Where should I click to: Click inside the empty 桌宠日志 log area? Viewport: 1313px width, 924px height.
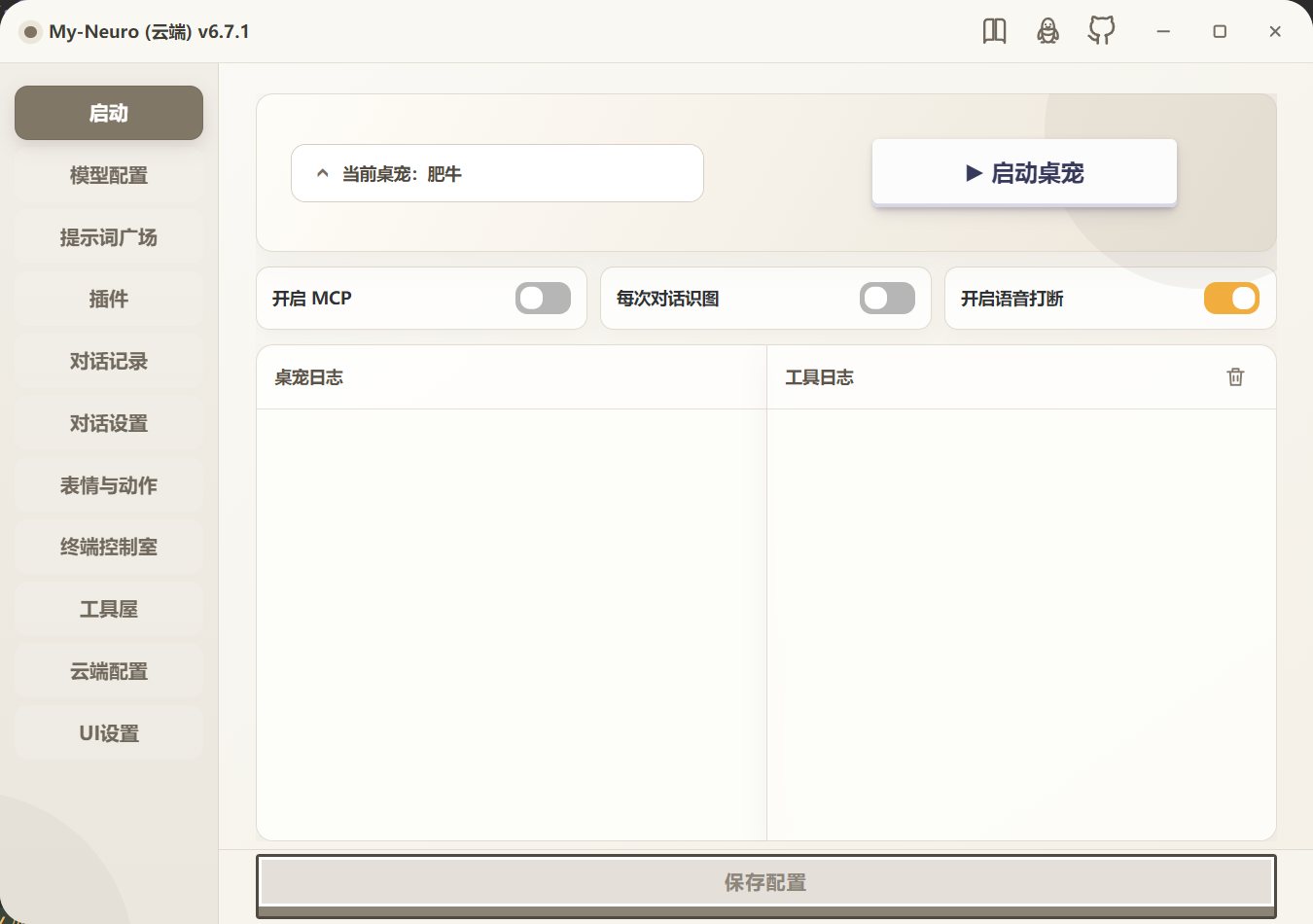(512, 624)
